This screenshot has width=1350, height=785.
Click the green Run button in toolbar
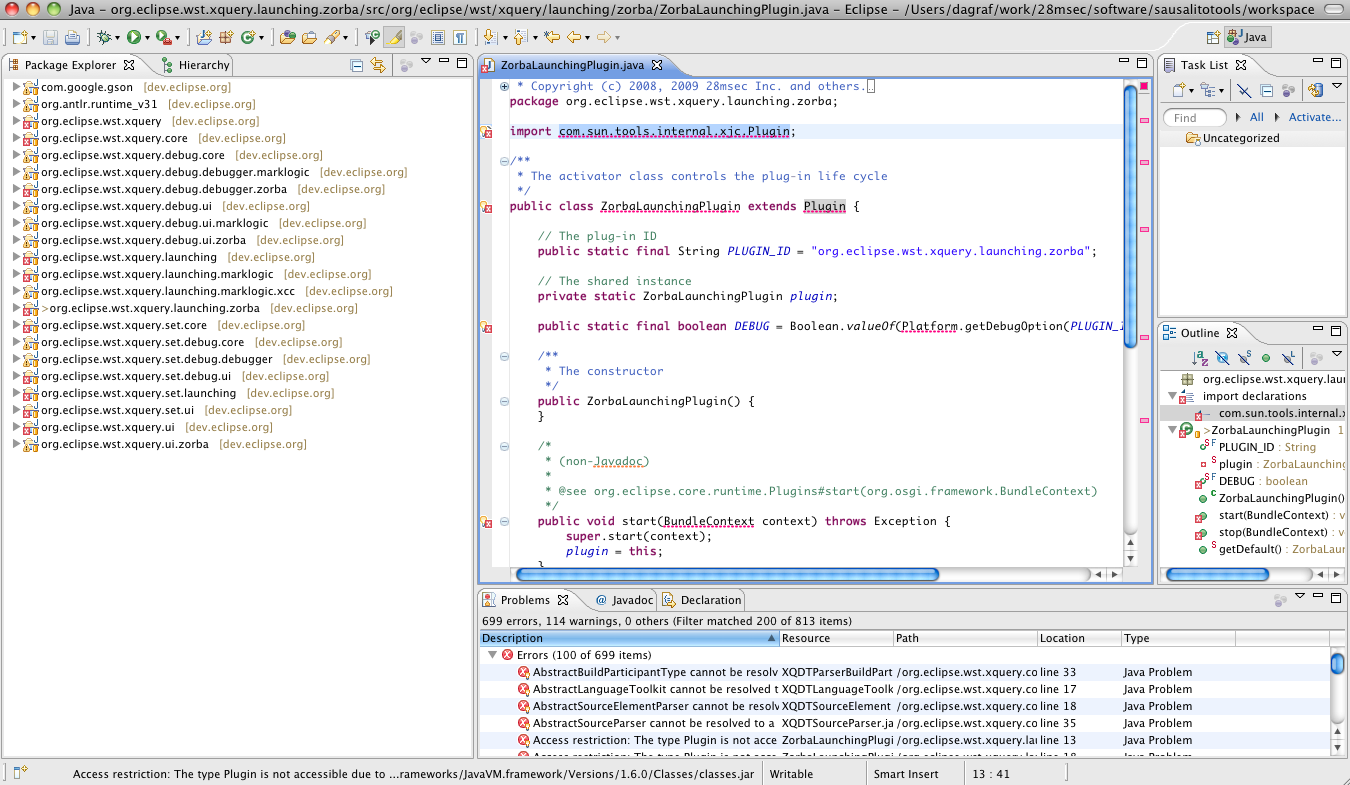(x=133, y=38)
